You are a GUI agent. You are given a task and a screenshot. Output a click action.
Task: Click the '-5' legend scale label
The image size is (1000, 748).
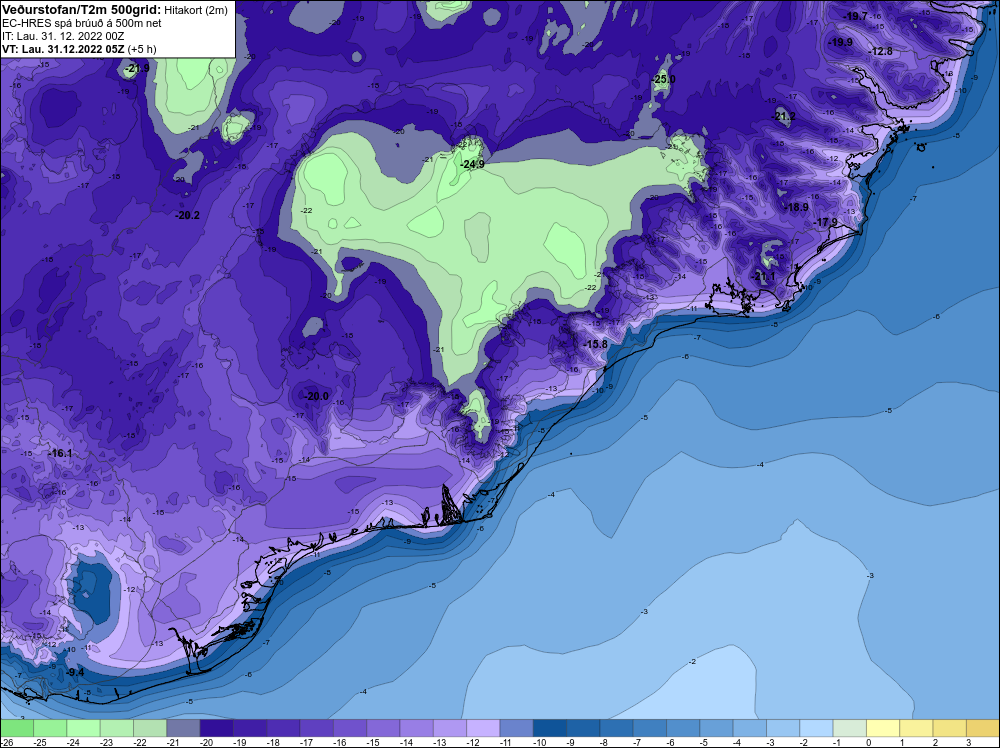[705, 743]
